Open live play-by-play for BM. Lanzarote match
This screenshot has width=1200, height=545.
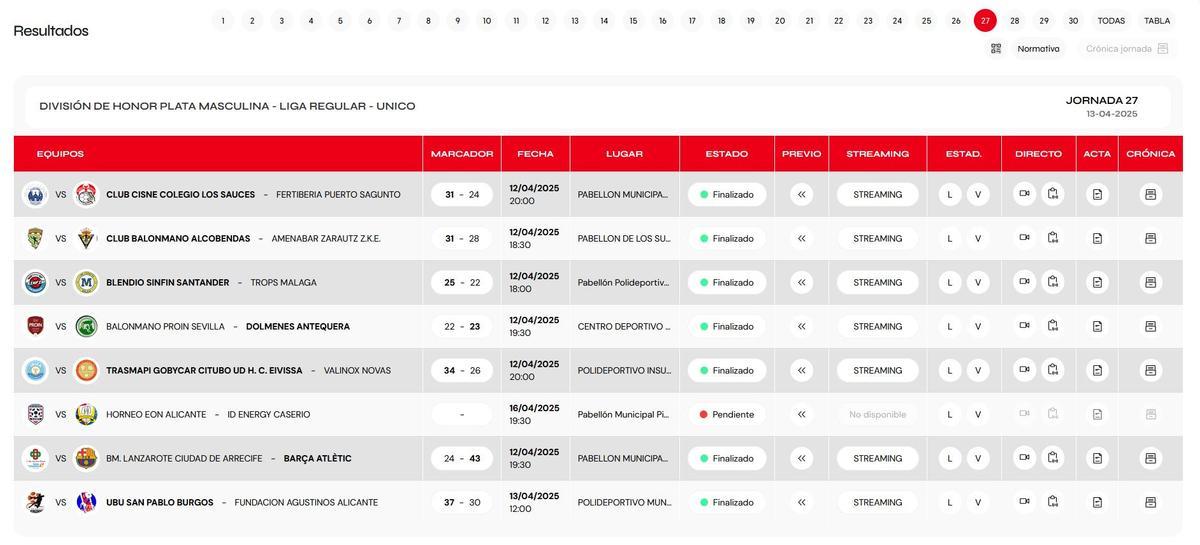(x=1052, y=458)
